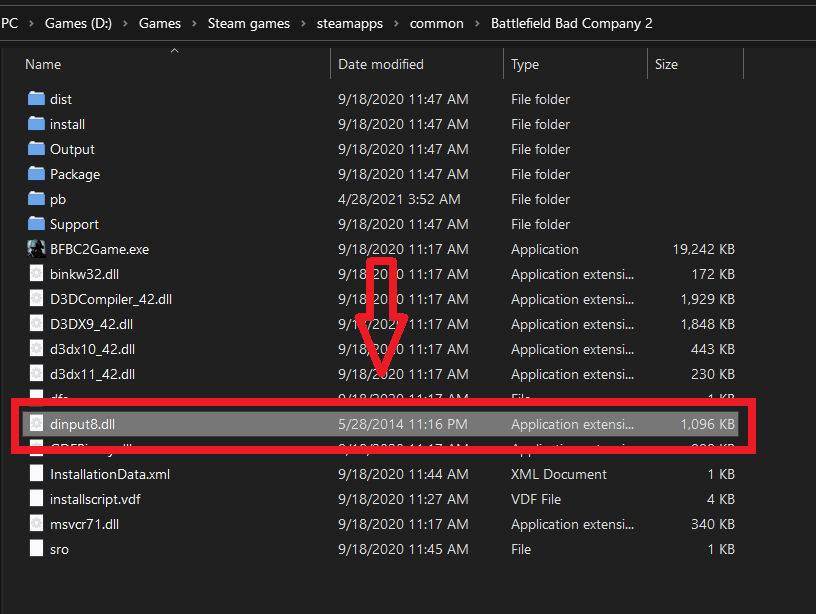Sort by Type column header
Viewport: 816px width, 614px height.
(525, 65)
